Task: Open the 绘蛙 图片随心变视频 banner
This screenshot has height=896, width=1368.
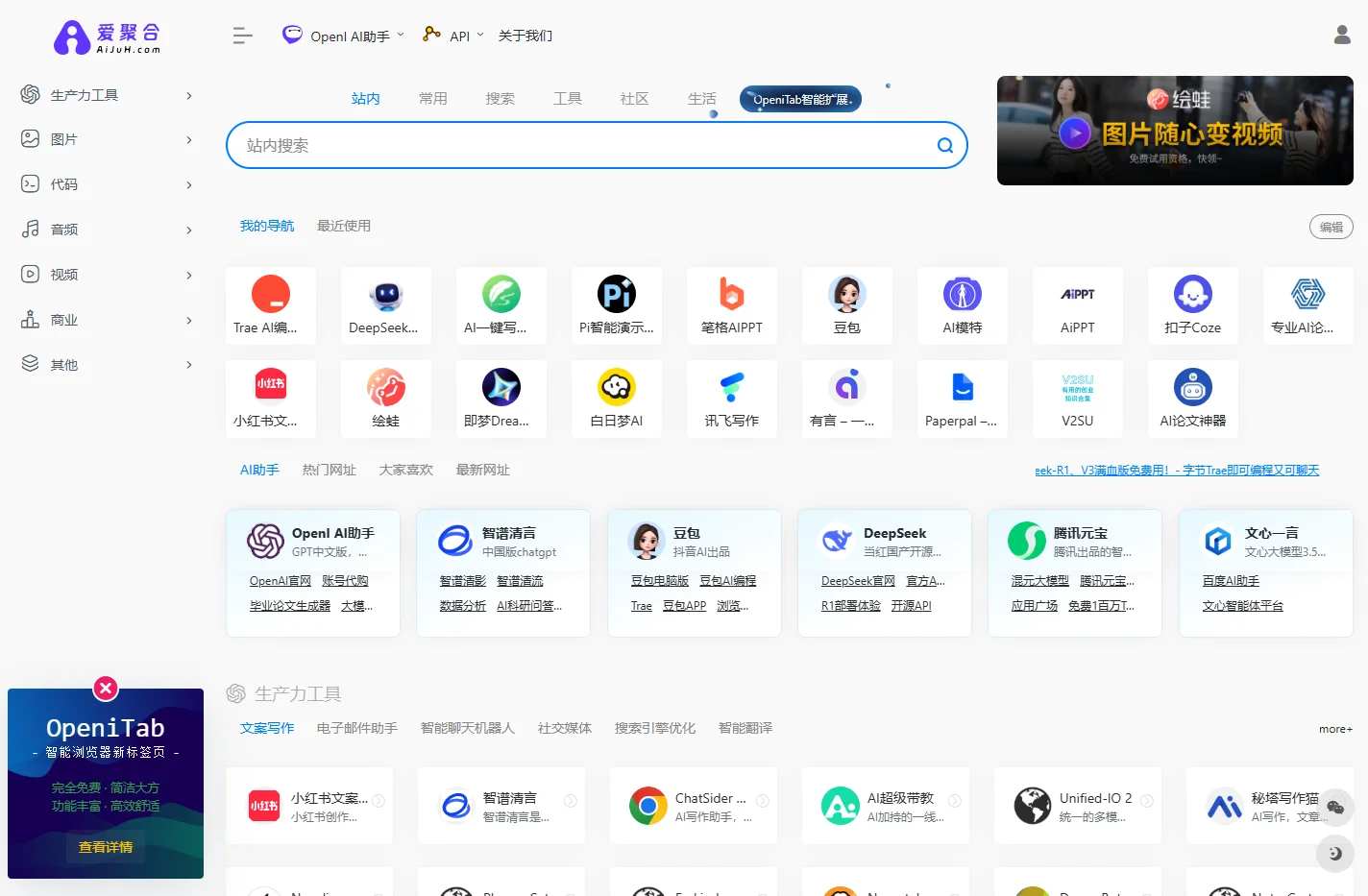Action: click(x=1175, y=131)
